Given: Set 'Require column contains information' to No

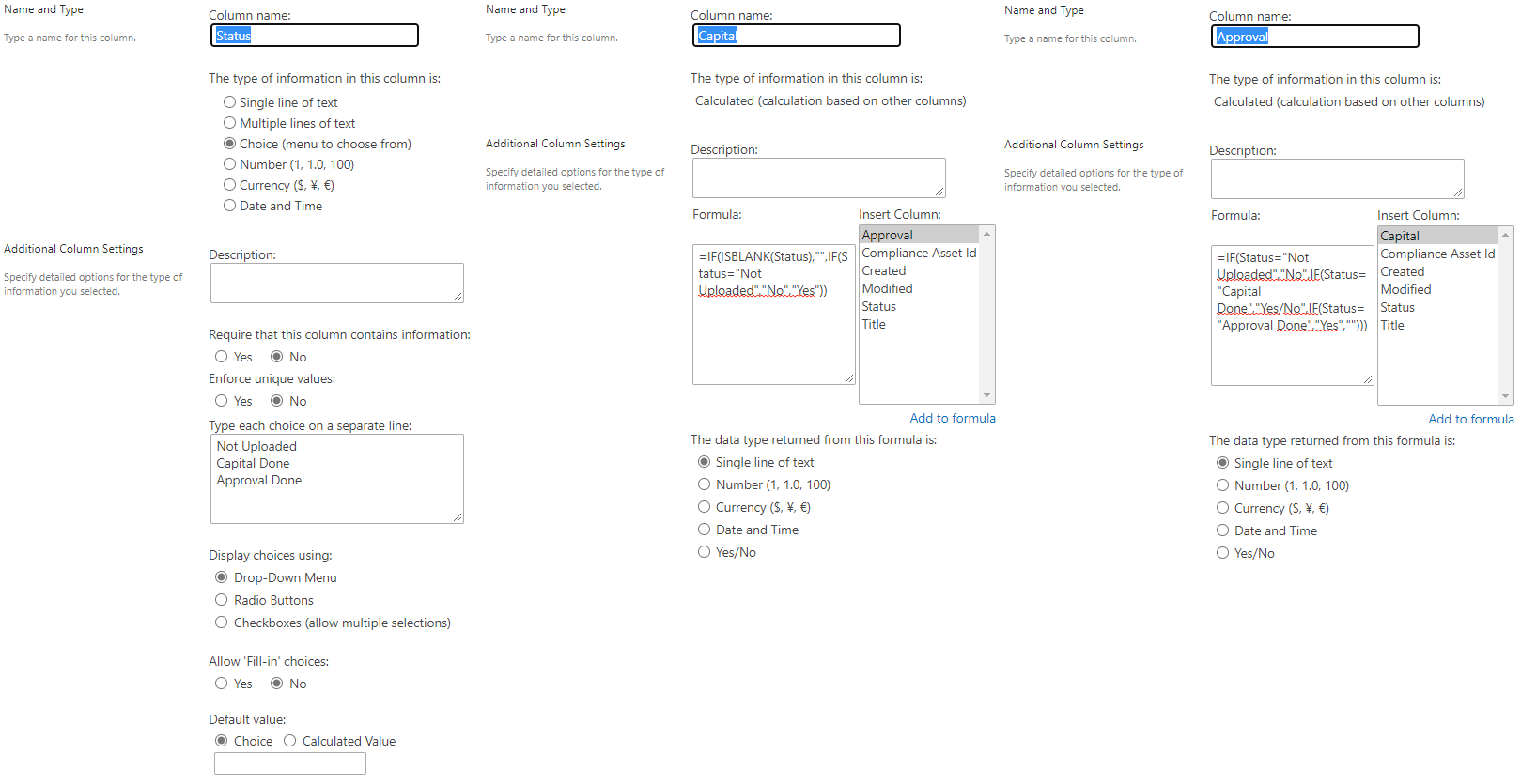Looking at the screenshot, I should [x=276, y=357].
